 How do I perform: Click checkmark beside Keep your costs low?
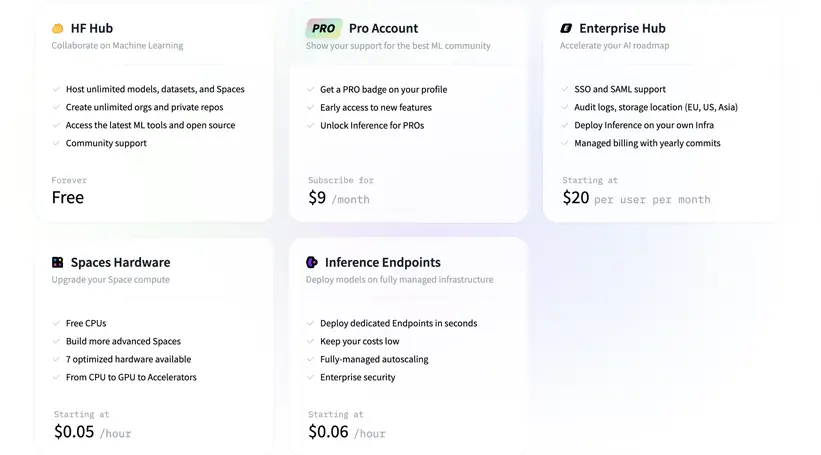tap(311, 342)
